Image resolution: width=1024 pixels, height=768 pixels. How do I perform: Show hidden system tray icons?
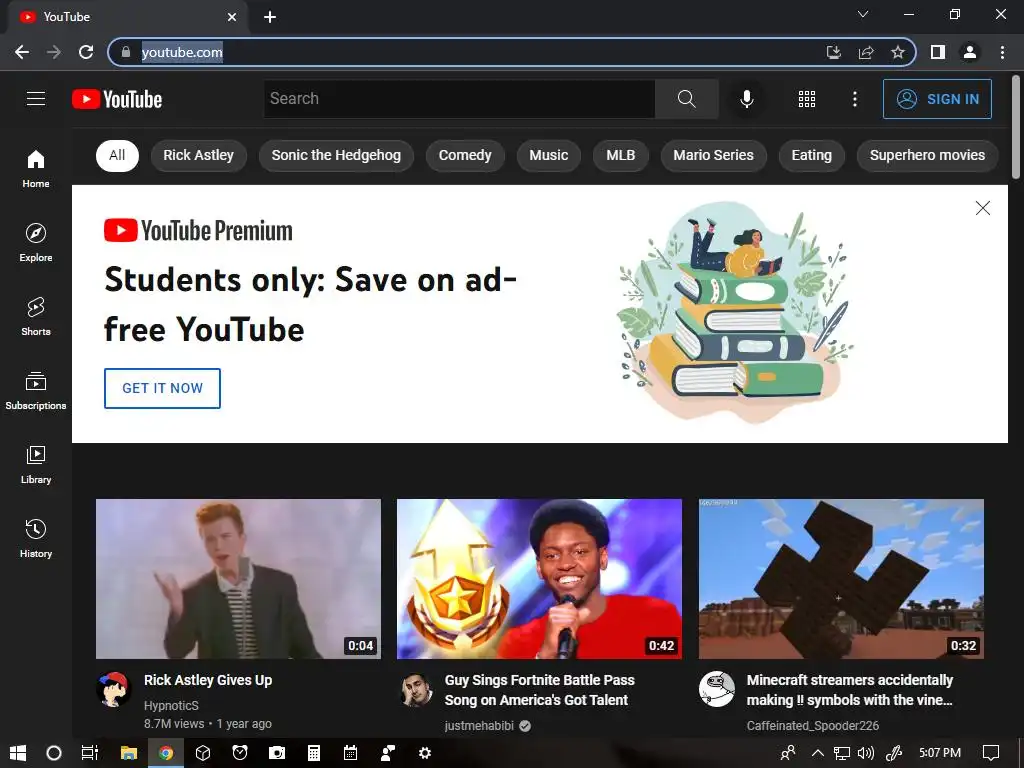point(817,753)
